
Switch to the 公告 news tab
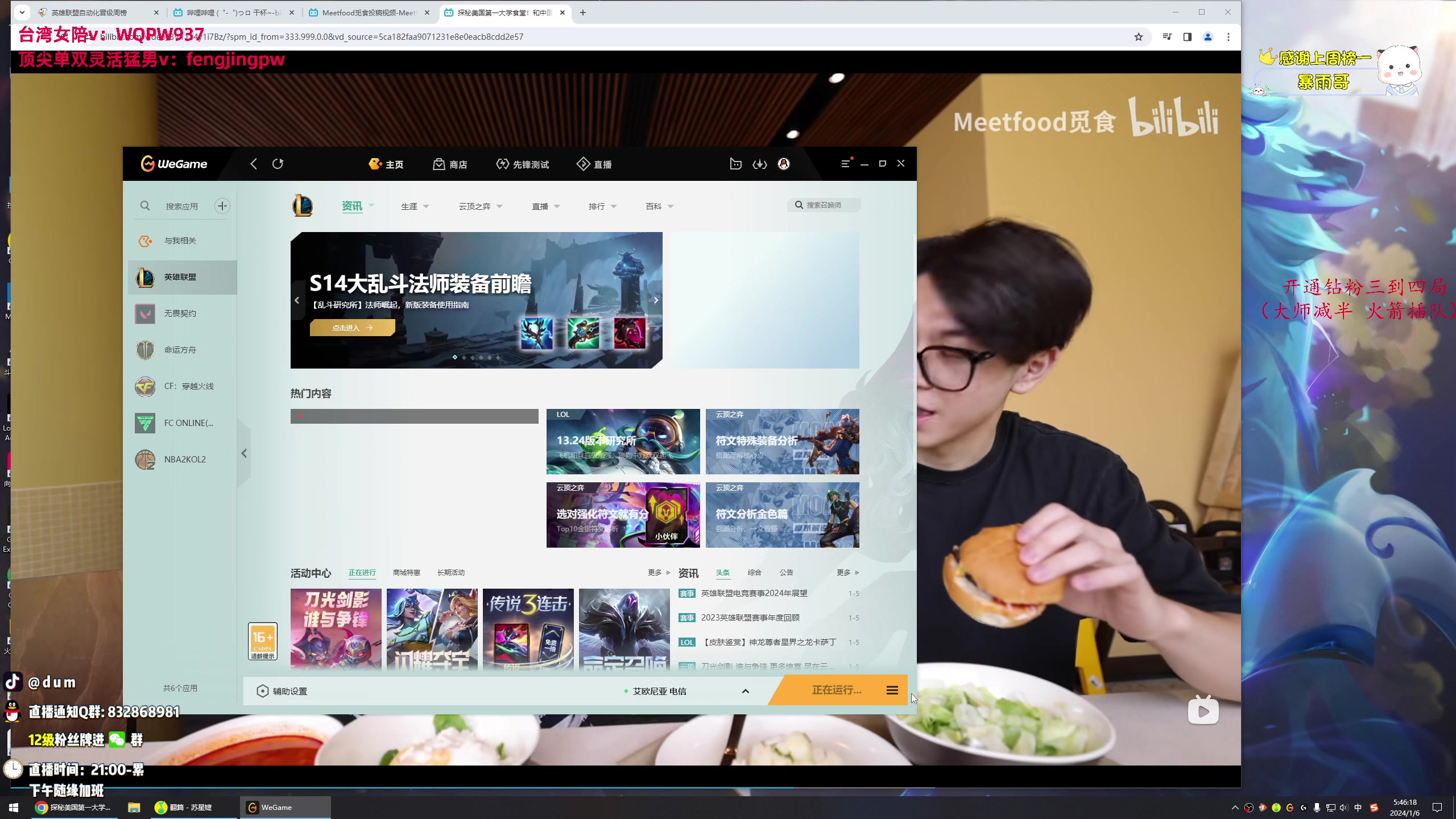(786, 573)
